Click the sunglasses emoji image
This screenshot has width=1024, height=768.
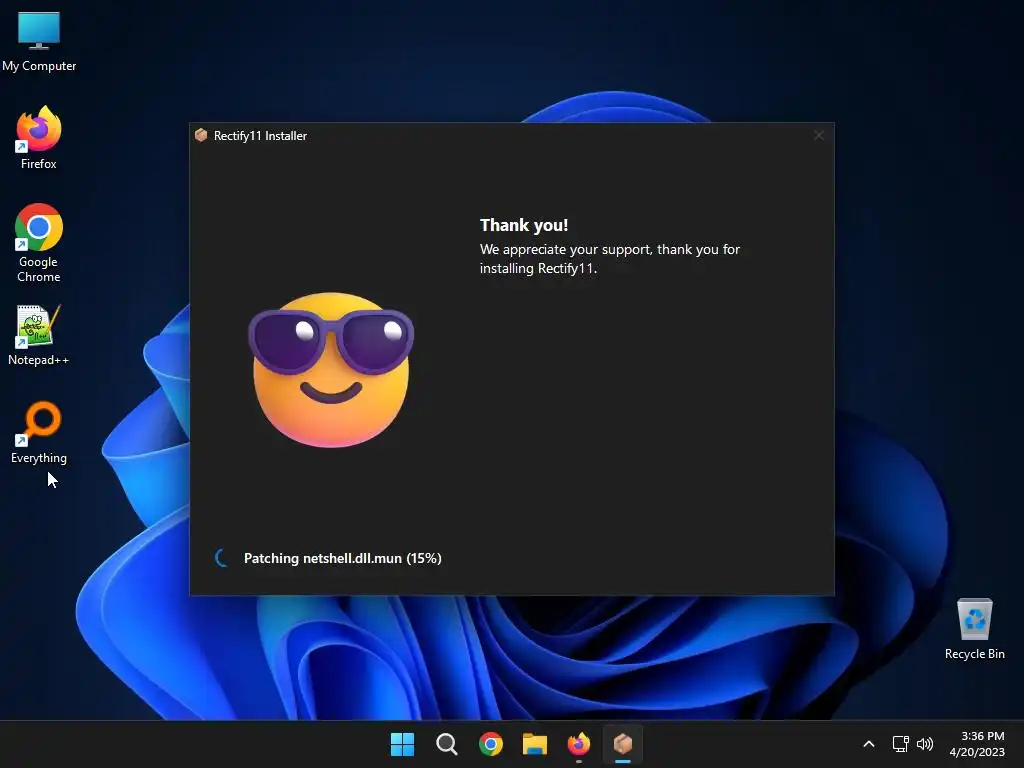tap(331, 370)
